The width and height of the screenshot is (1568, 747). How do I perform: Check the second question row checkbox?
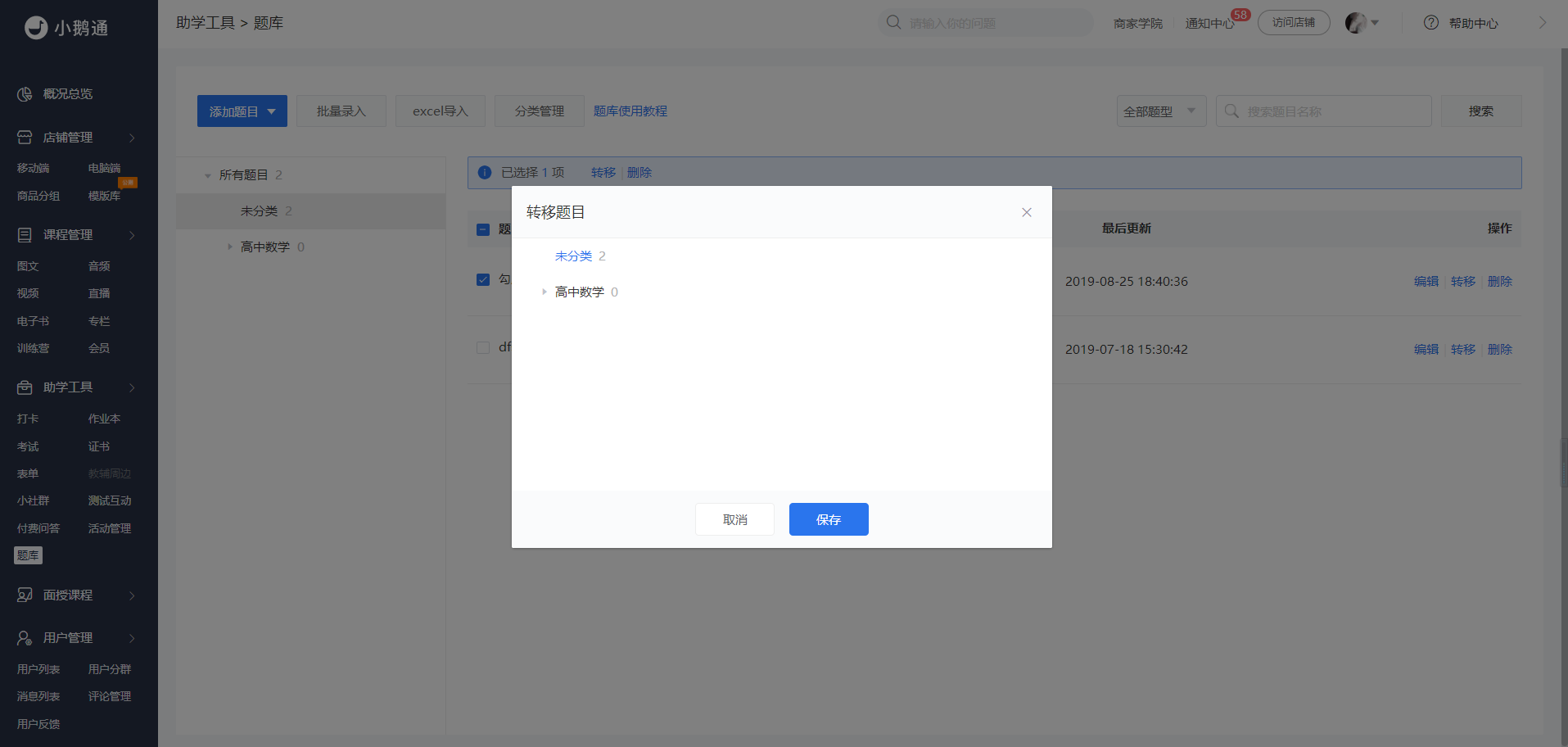[483, 347]
